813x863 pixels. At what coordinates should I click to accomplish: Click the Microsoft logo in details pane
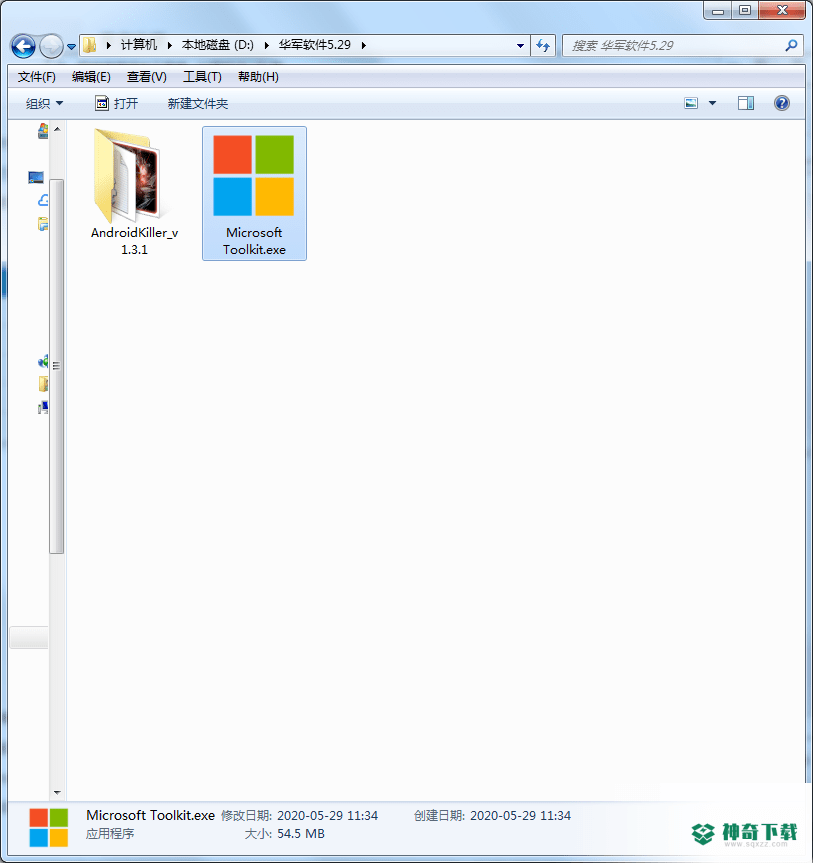[x=48, y=827]
